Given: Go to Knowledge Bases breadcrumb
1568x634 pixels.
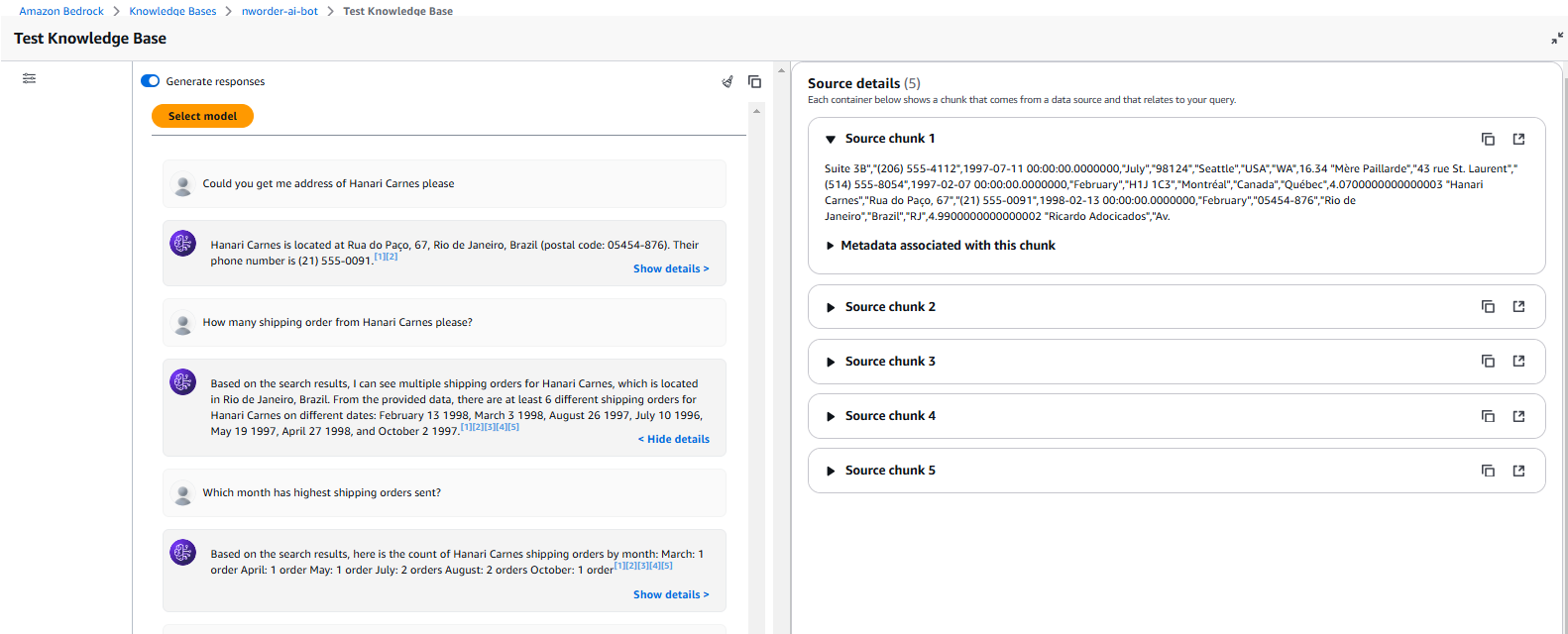Looking at the screenshot, I should [x=172, y=11].
